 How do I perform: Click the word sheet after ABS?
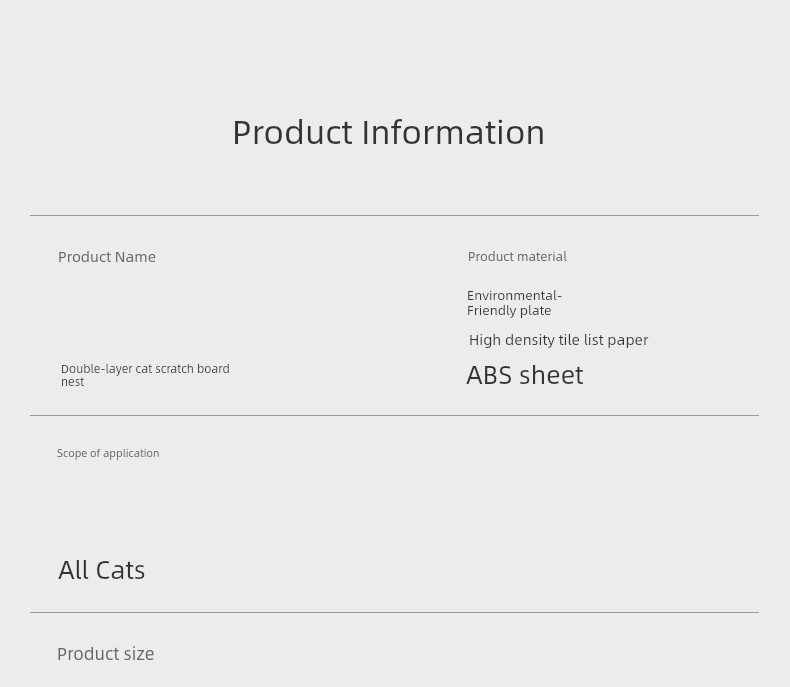point(551,375)
